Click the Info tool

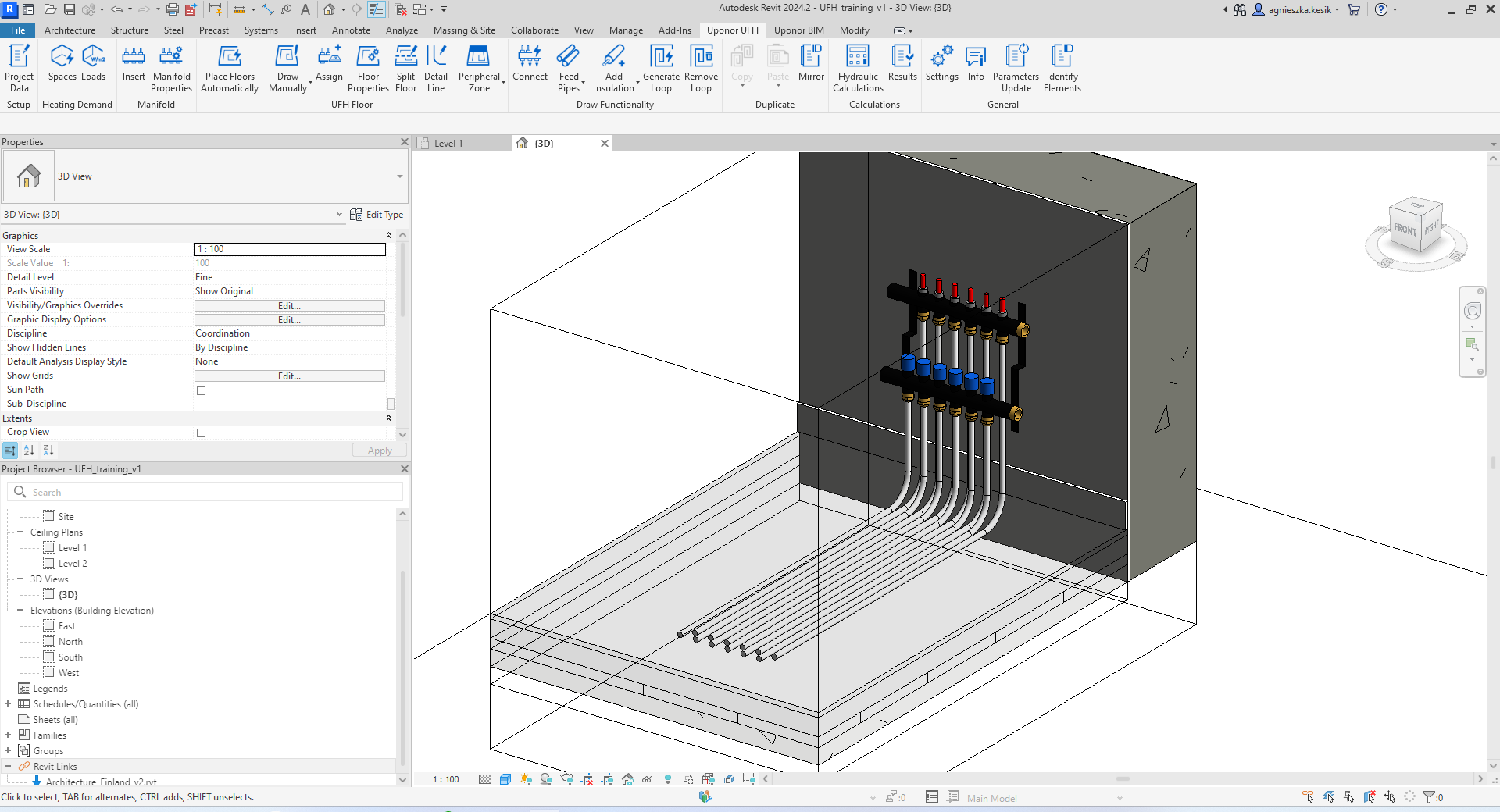coord(976,62)
